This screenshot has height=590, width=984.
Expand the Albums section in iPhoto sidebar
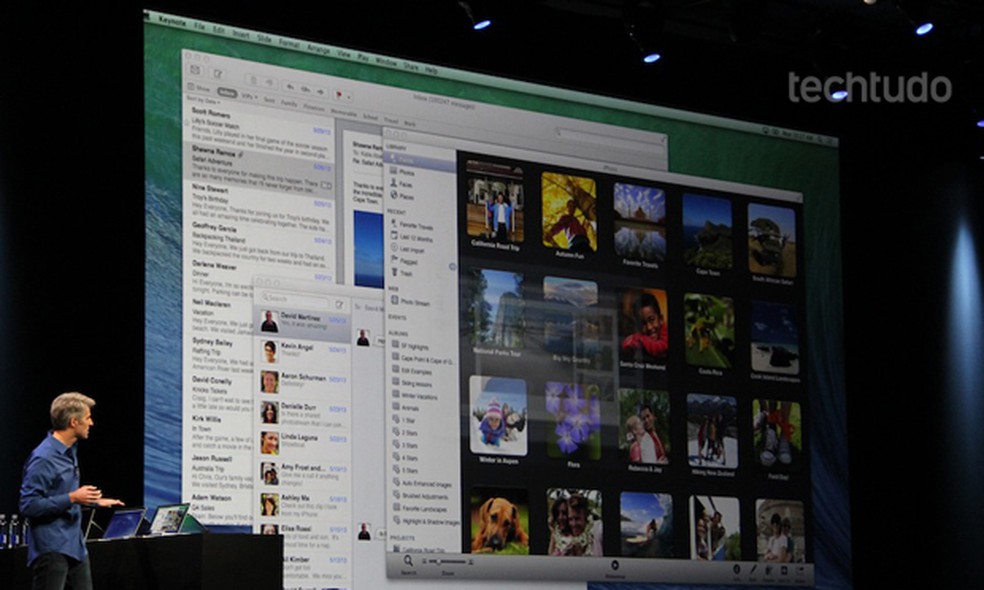tap(394, 331)
